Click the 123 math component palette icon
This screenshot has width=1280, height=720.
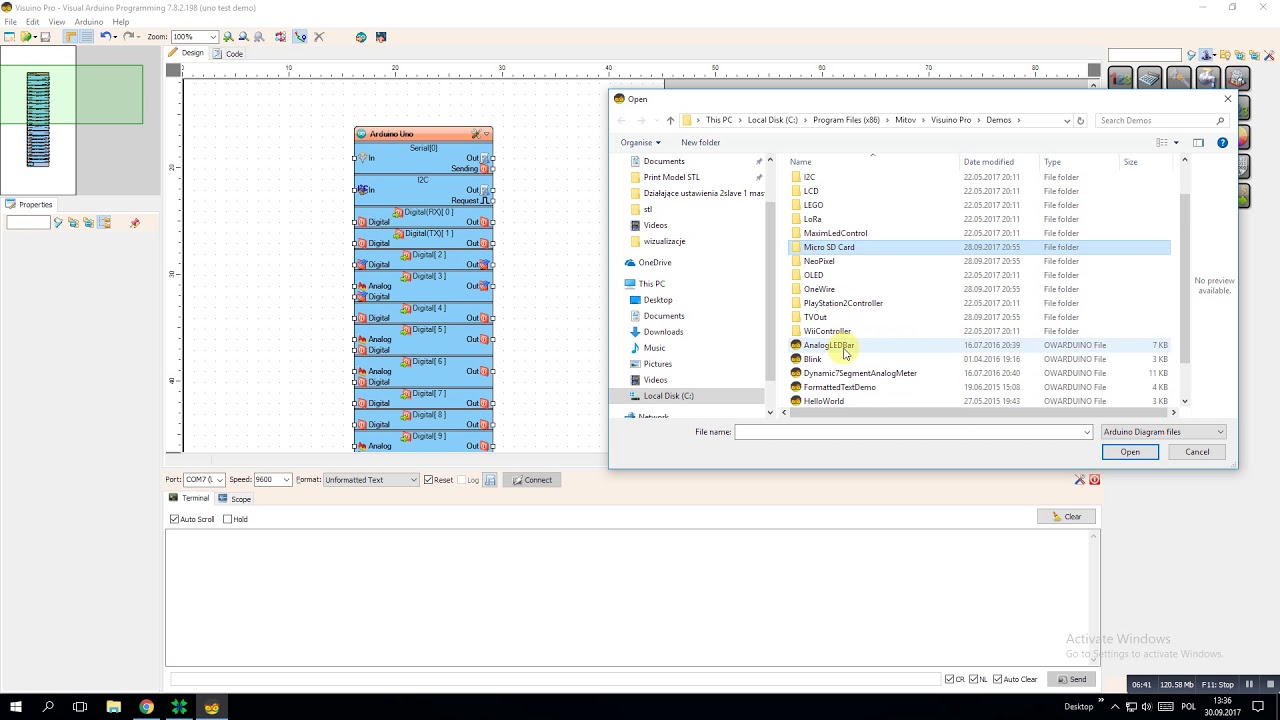(x=1120, y=78)
